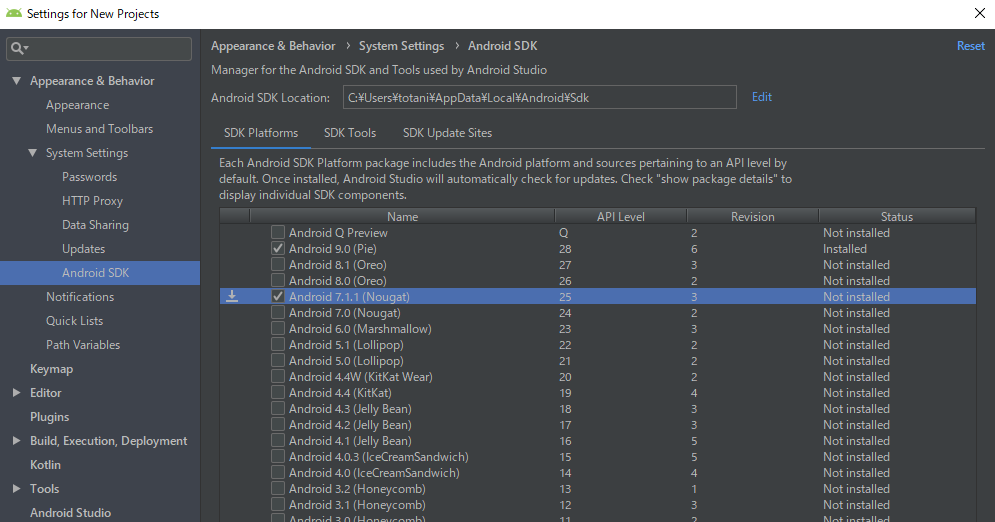Check the Android 8.0 (Oreo) checkbox
The height and width of the screenshot is (522, 995).
[x=277, y=280]
